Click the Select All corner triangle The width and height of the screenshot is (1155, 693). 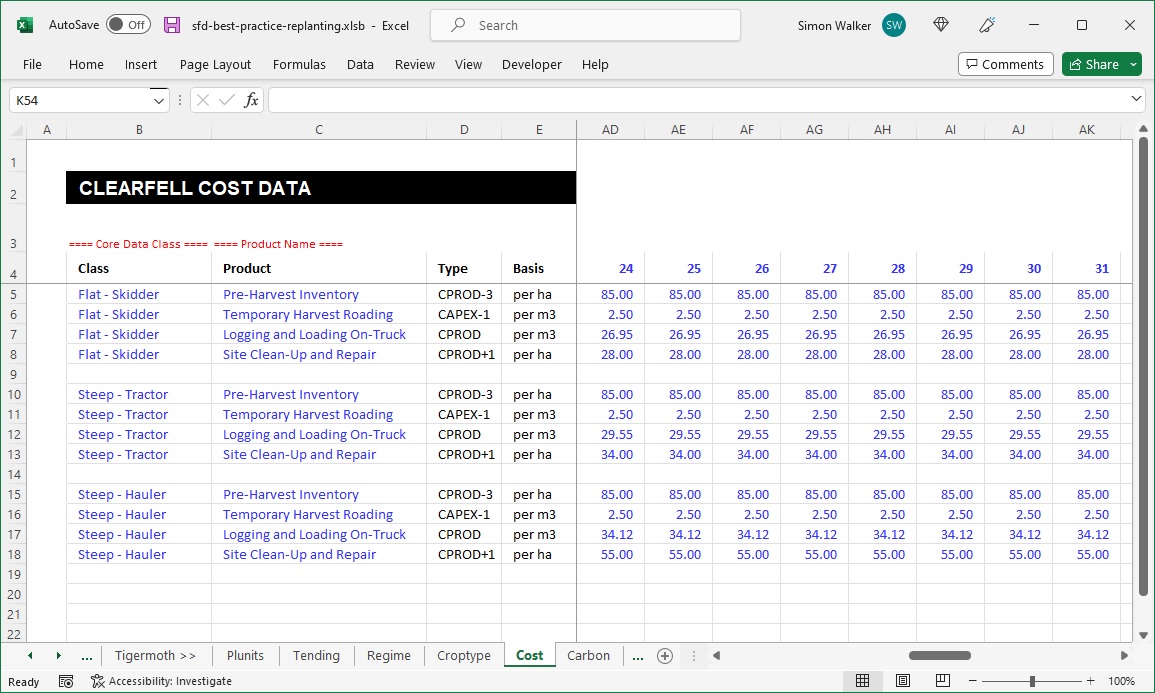17,130
